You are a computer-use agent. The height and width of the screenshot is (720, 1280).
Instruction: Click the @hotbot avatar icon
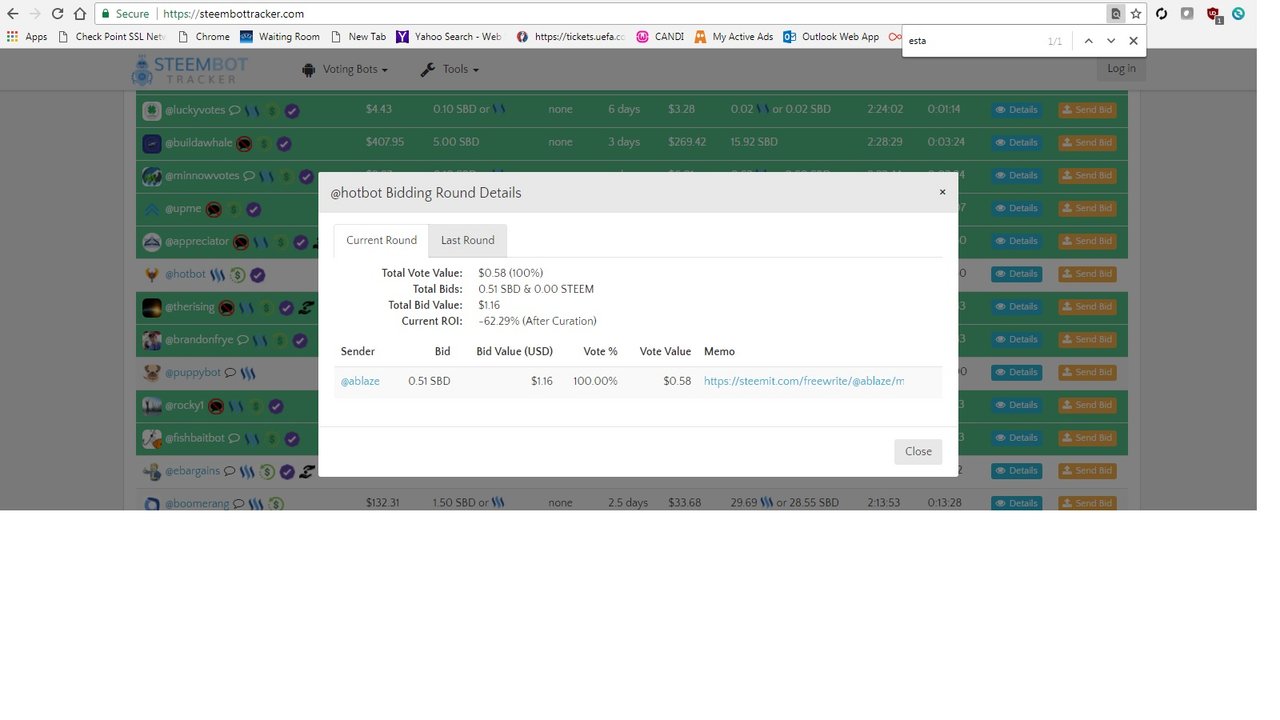point(151,274)
